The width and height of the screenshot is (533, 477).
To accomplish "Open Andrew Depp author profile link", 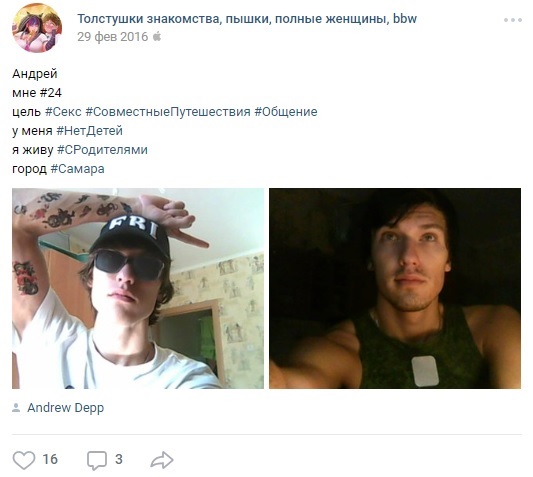I will click(x=66, y=408).
